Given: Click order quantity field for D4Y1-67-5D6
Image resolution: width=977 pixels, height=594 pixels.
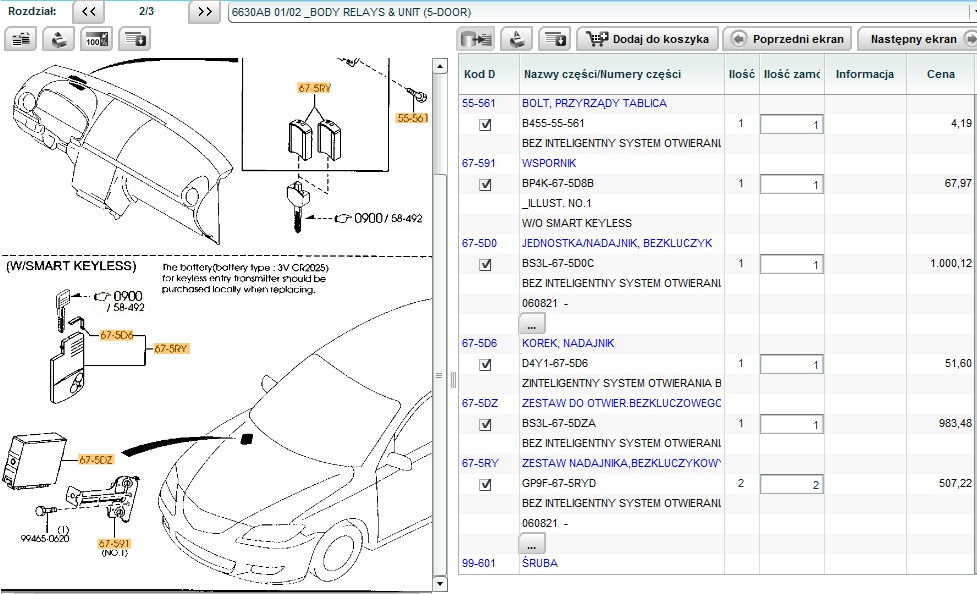Looking at the screenshot, I should (791, 364).
